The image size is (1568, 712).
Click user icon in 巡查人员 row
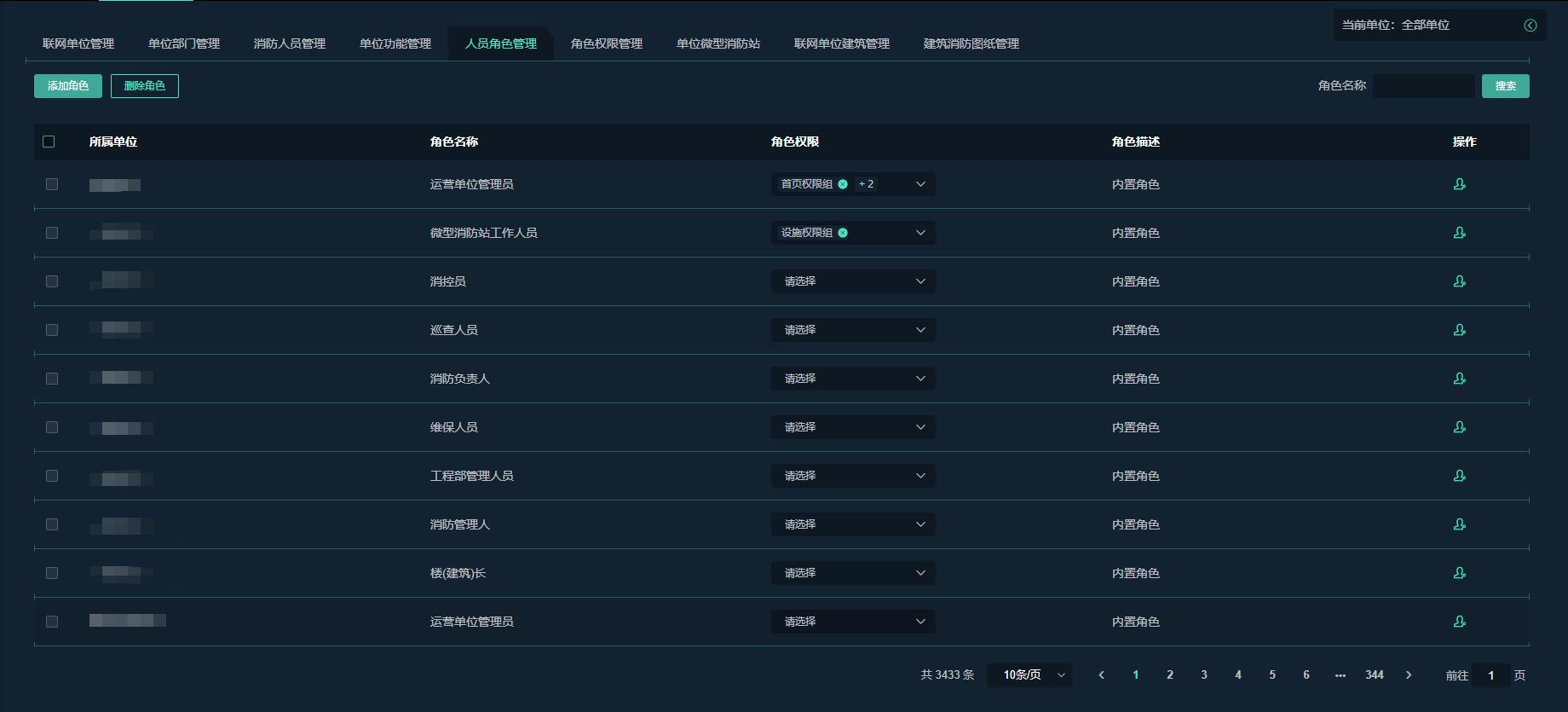point(1459,330)
